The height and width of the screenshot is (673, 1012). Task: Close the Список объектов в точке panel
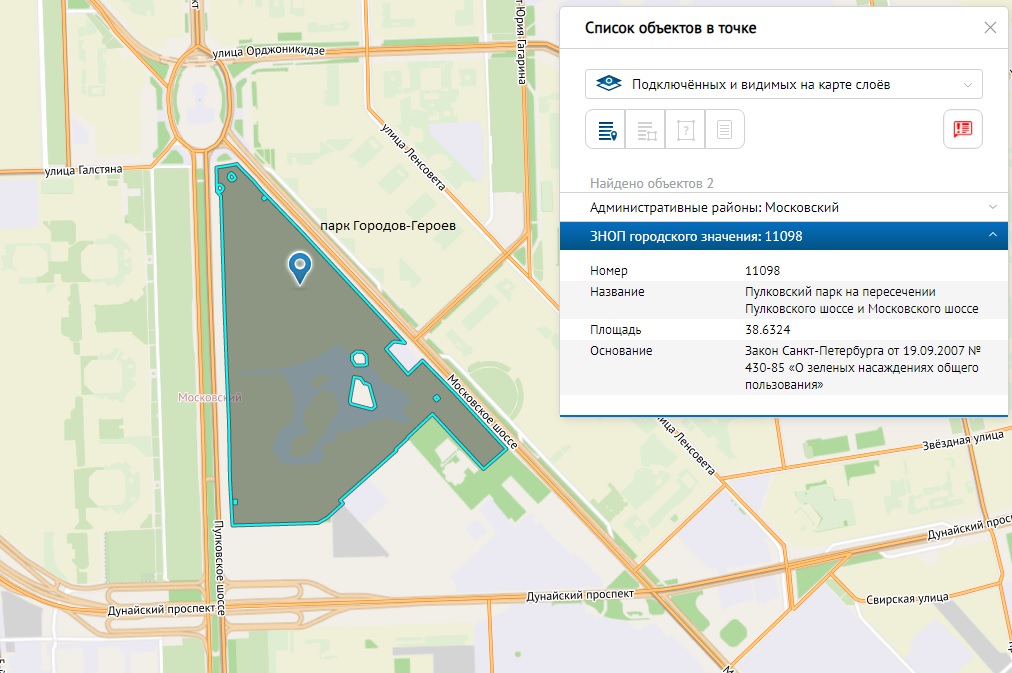[990, 28]
